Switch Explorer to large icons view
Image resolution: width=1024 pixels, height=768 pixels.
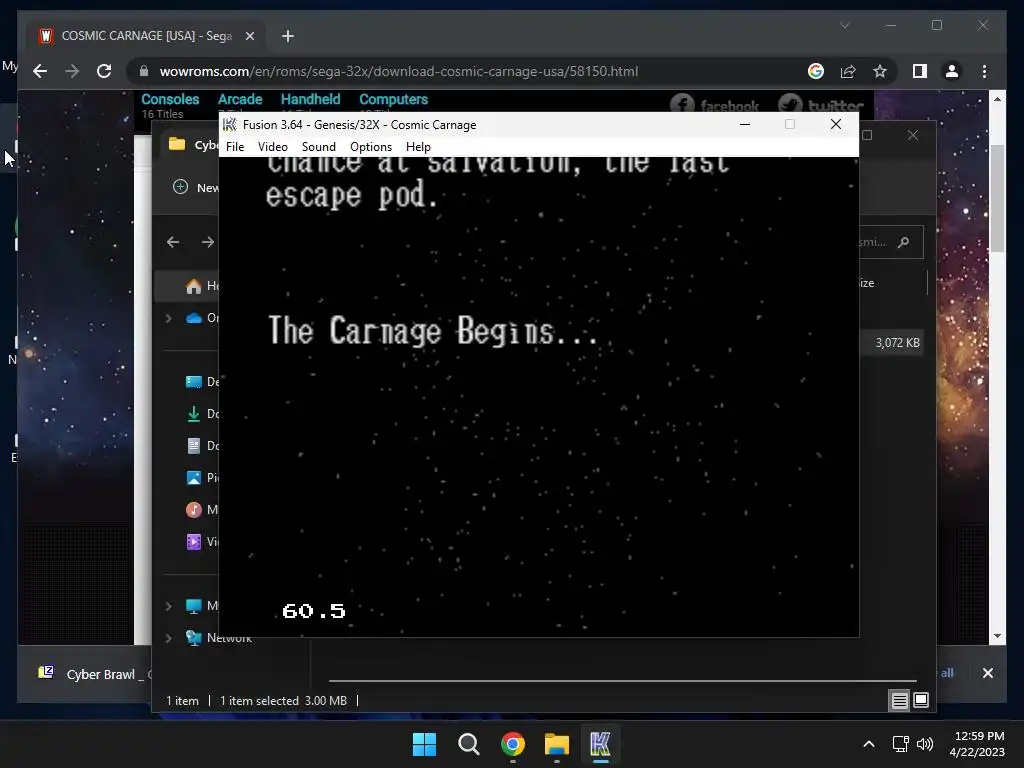pyautogui.click(x=921, y=701)
